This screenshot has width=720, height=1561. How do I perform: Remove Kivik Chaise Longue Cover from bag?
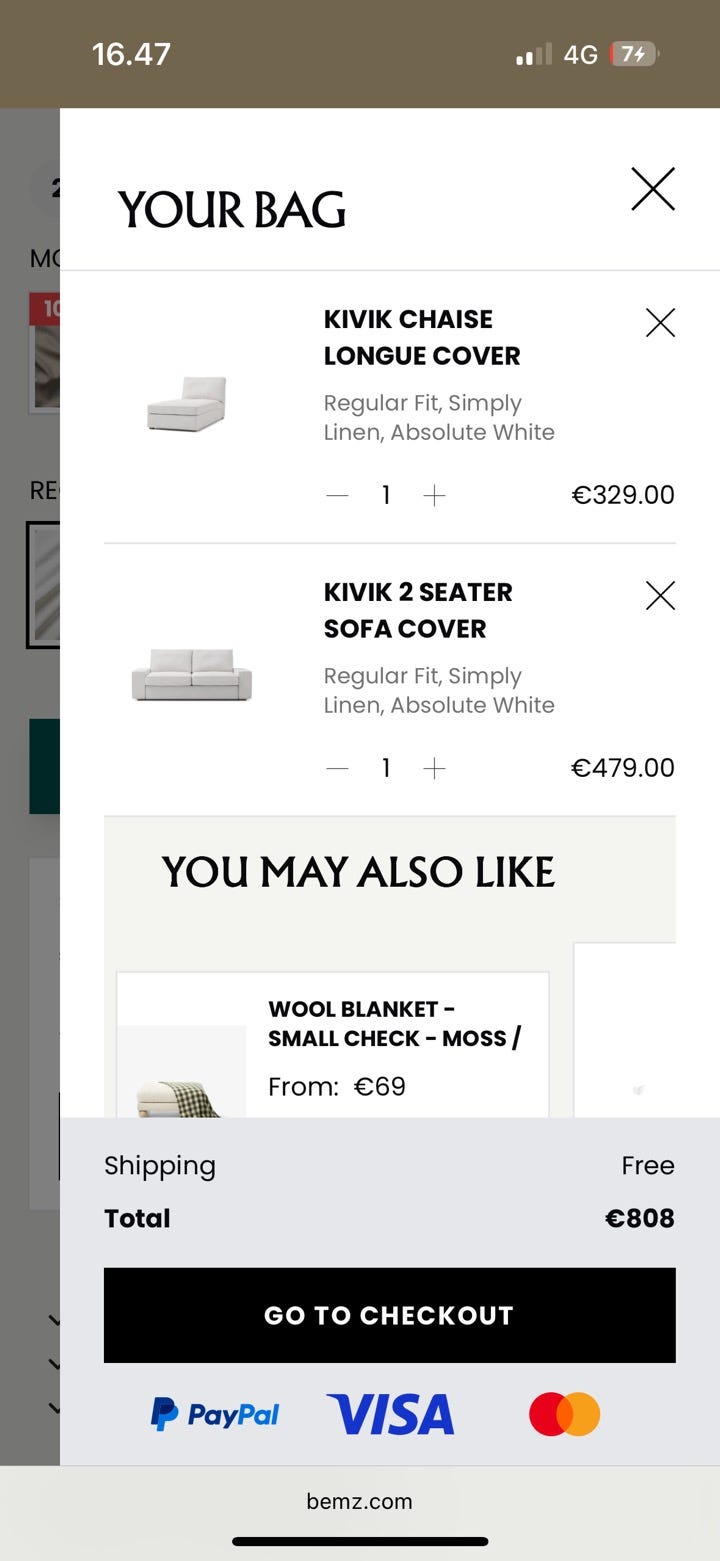click(x=660, y=323)
